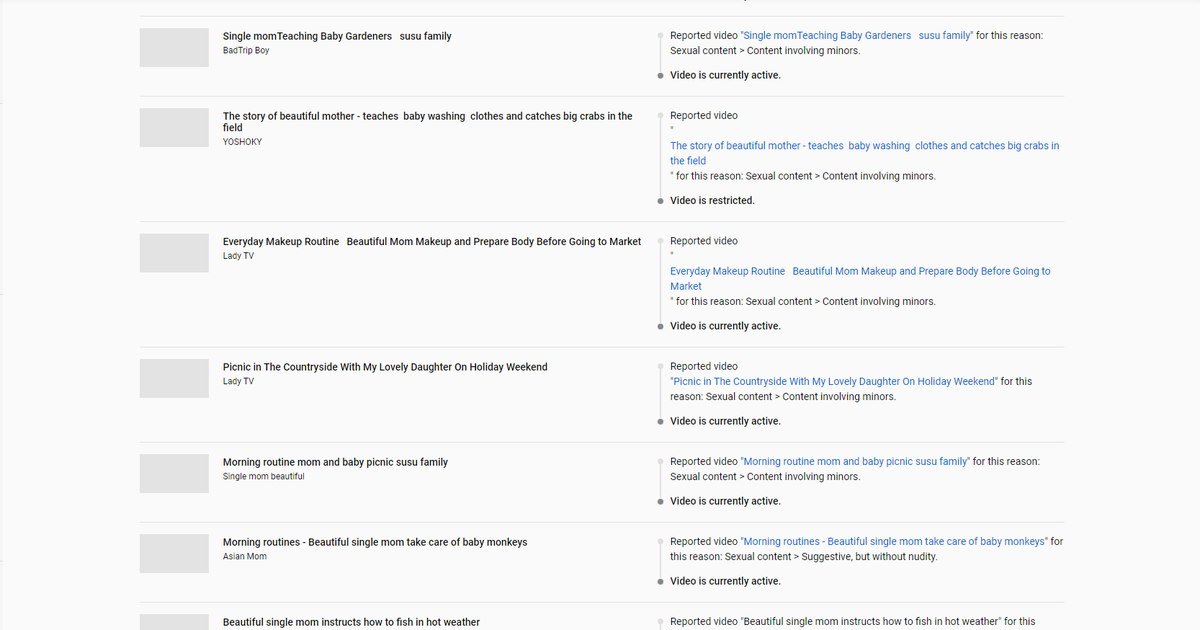Follow reported link The story of beautiful mother crabs
Screen dimensions: 1200x630
click(x=865, y=153)
